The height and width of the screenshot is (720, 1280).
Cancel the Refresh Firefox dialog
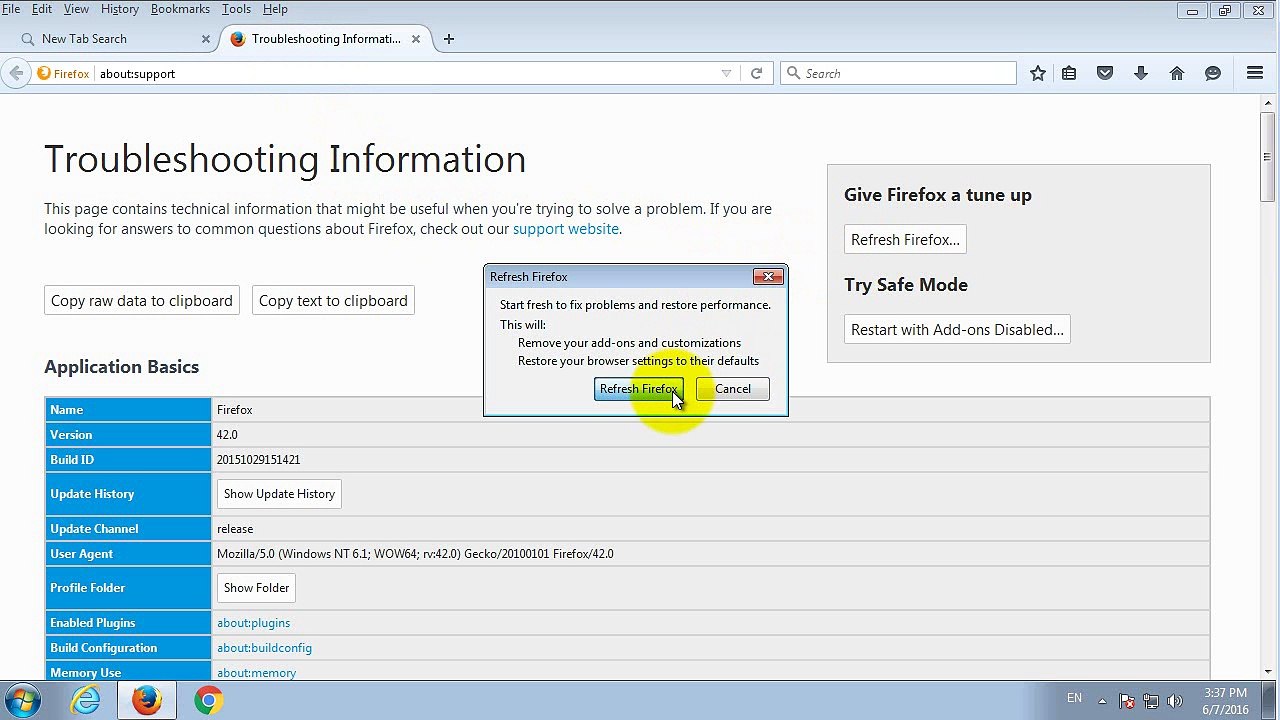click(x=733, y=389)
